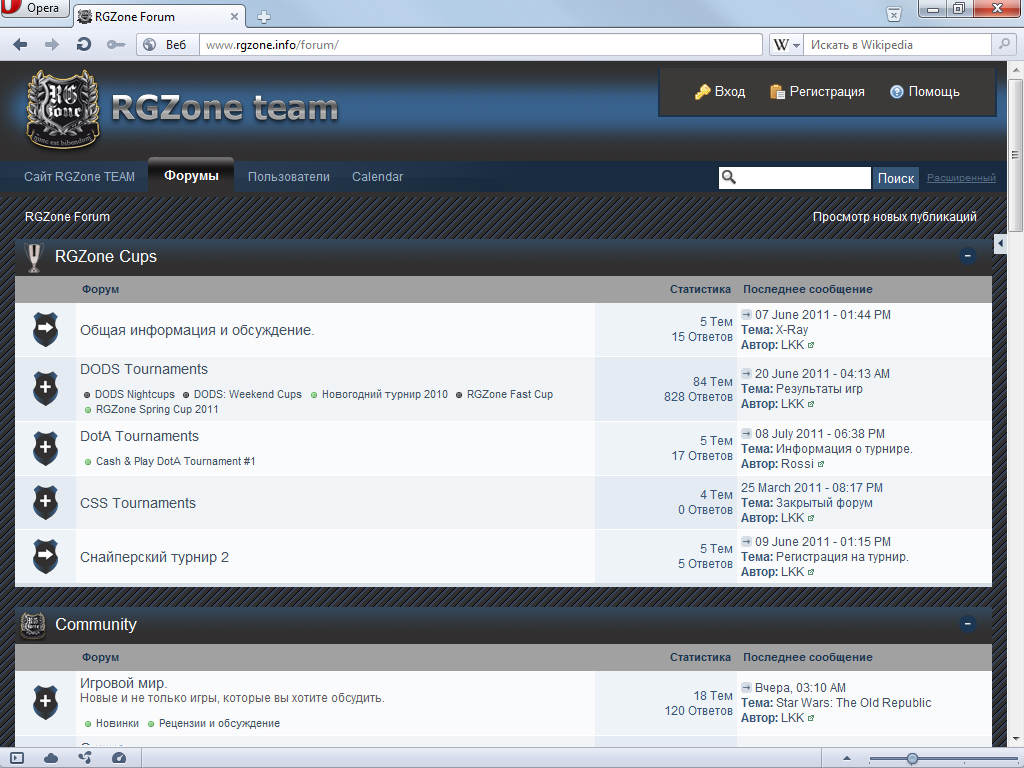Open the Расширенный advanced search link

[961, 178]
